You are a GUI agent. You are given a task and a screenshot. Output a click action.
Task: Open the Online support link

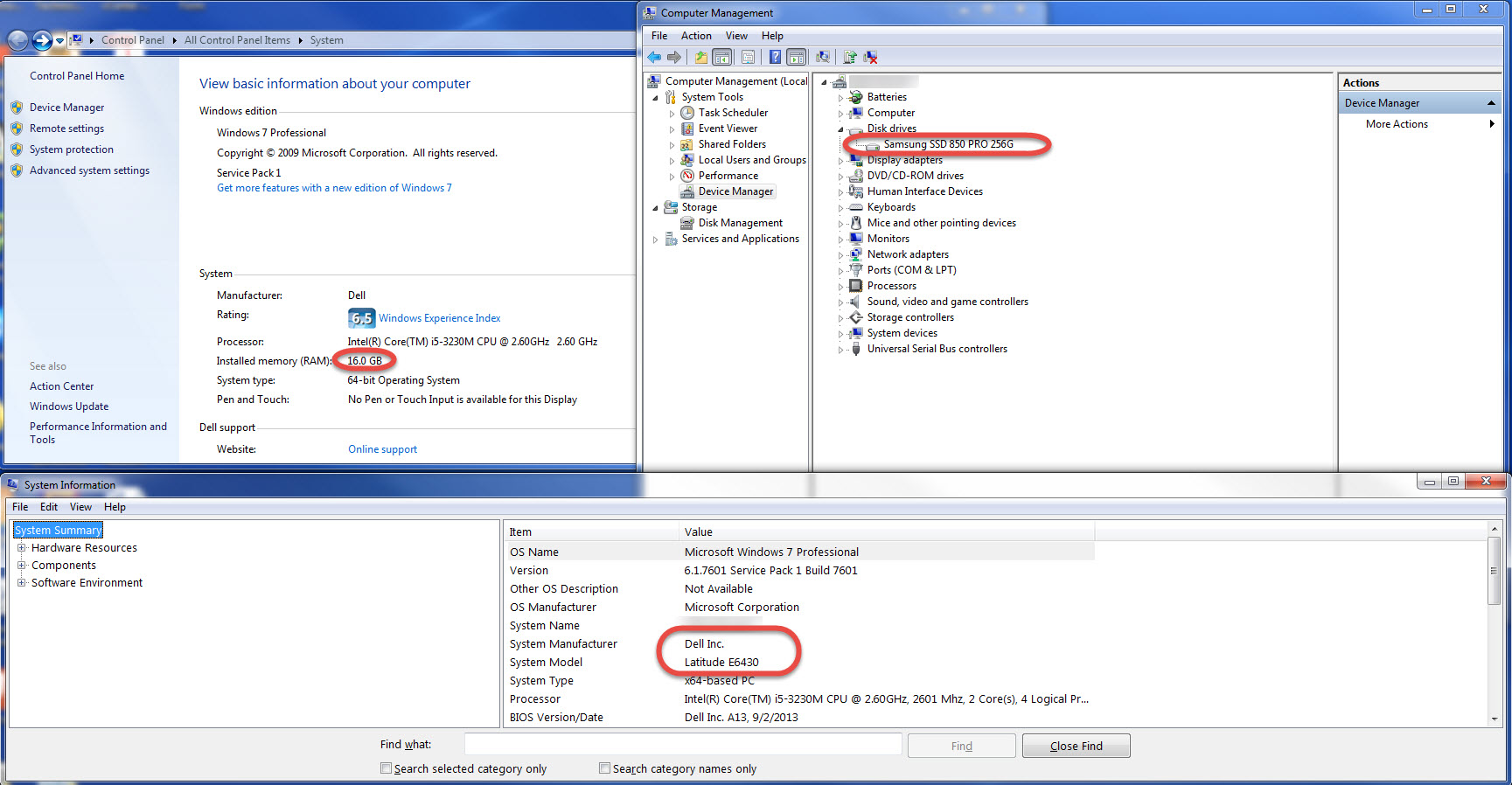pyautogui.click(x=382, y=449)
